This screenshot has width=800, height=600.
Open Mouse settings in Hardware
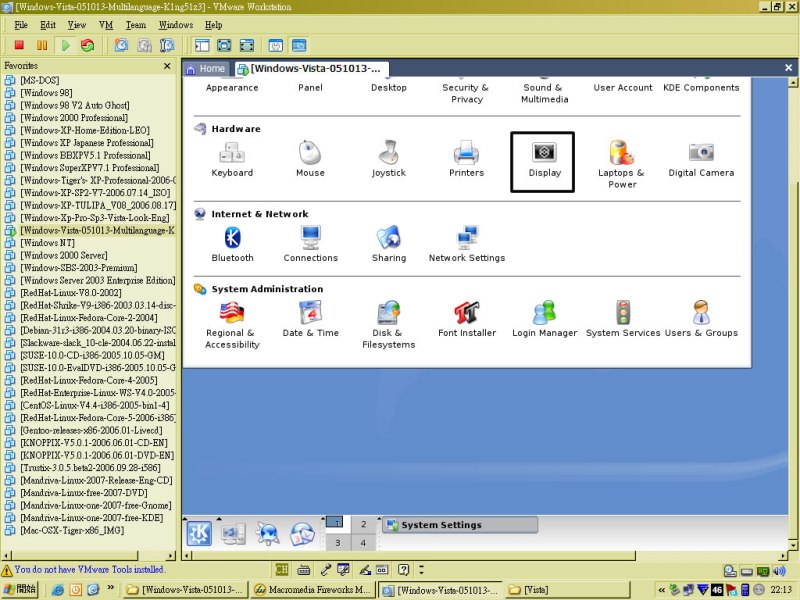click(310, 159)
